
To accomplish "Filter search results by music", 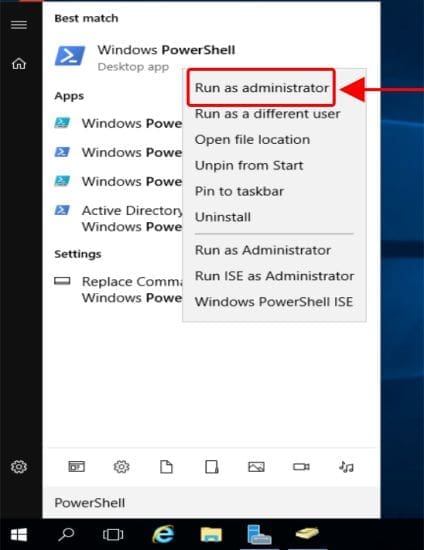I will pos(346,467).
